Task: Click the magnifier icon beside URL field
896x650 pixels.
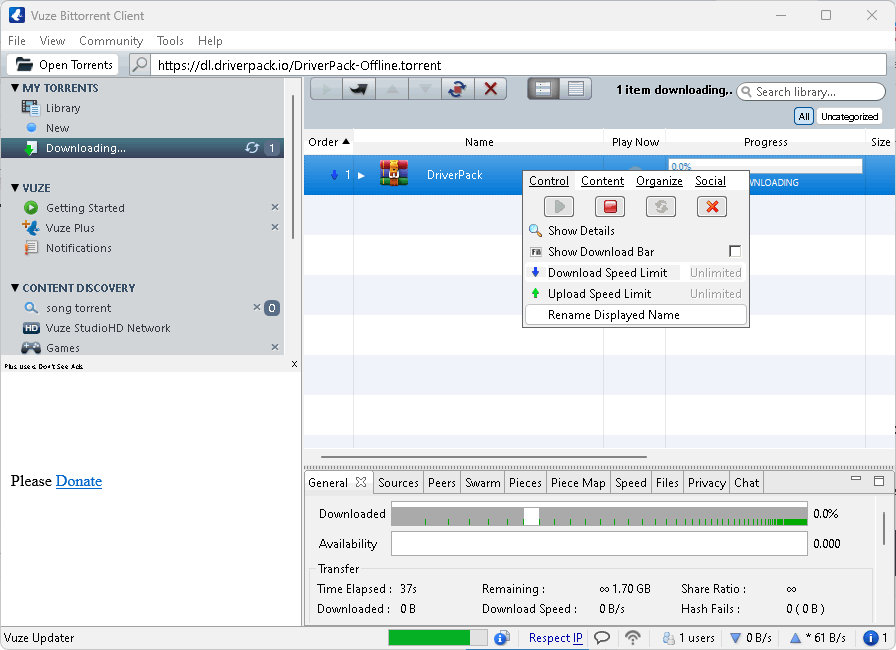Action: pyautogui.click(x=139, y=65)
